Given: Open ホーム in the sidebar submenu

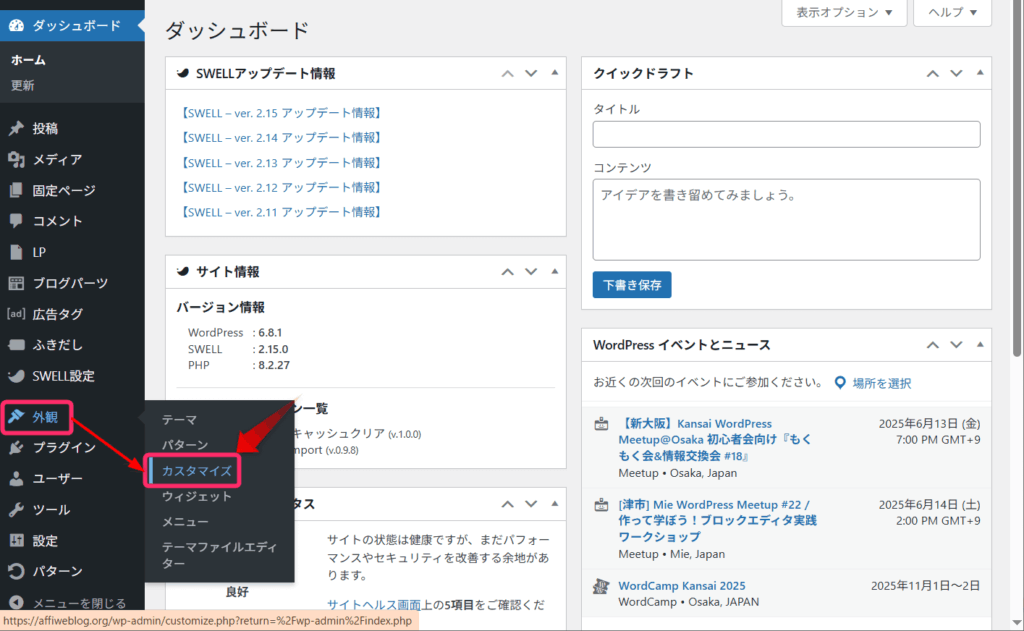Looking at the screenshot, I should pyautogui.click(x=28, y=59).
